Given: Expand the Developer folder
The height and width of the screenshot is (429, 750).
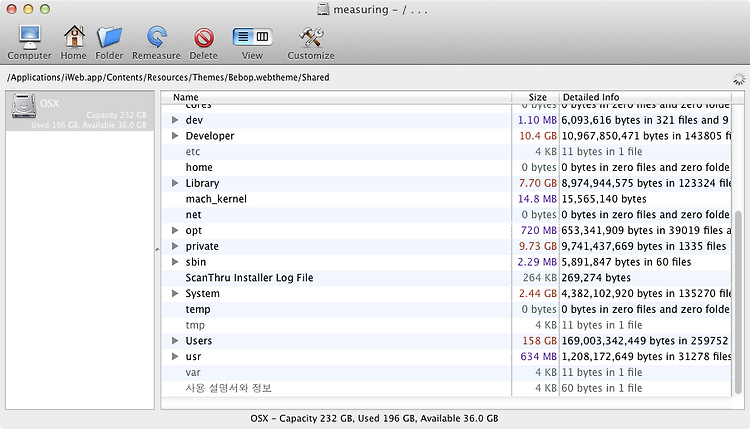Looking at the screenshot, I should pos(175,136).
